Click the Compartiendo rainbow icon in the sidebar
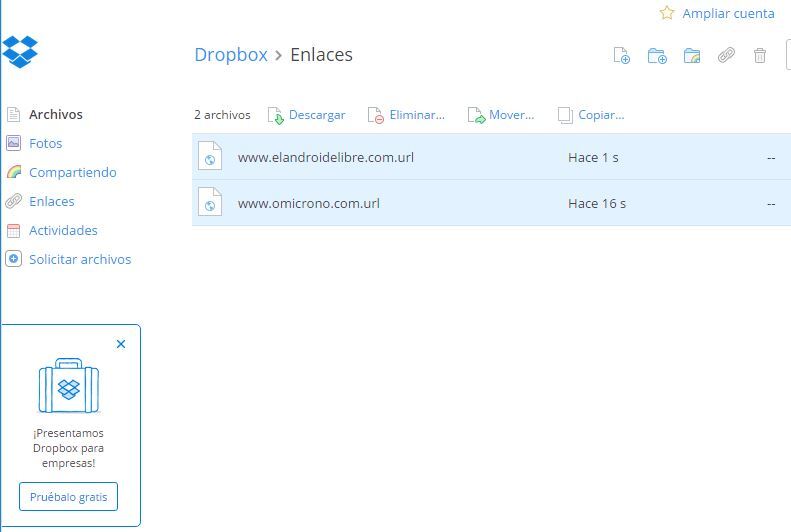This screenshot has width=791, height=532. [14, 172]
